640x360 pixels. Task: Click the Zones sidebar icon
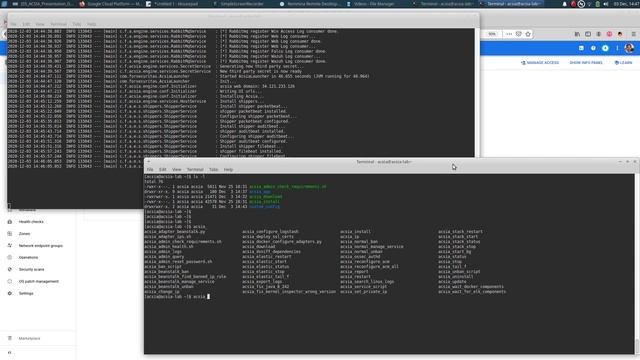point(10,233)
